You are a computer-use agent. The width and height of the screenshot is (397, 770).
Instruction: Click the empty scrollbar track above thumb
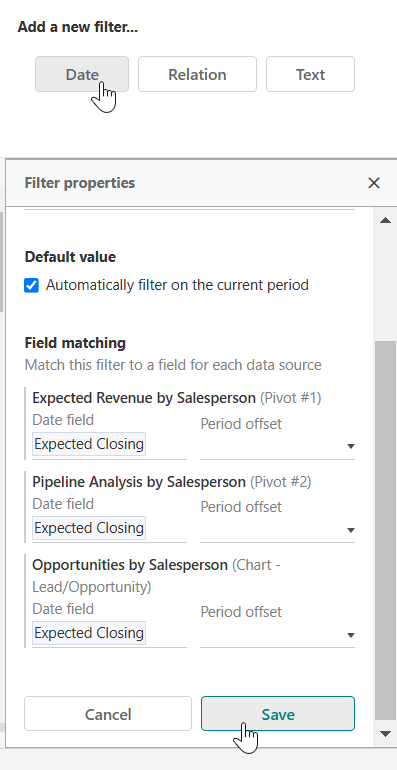(386, 286)
